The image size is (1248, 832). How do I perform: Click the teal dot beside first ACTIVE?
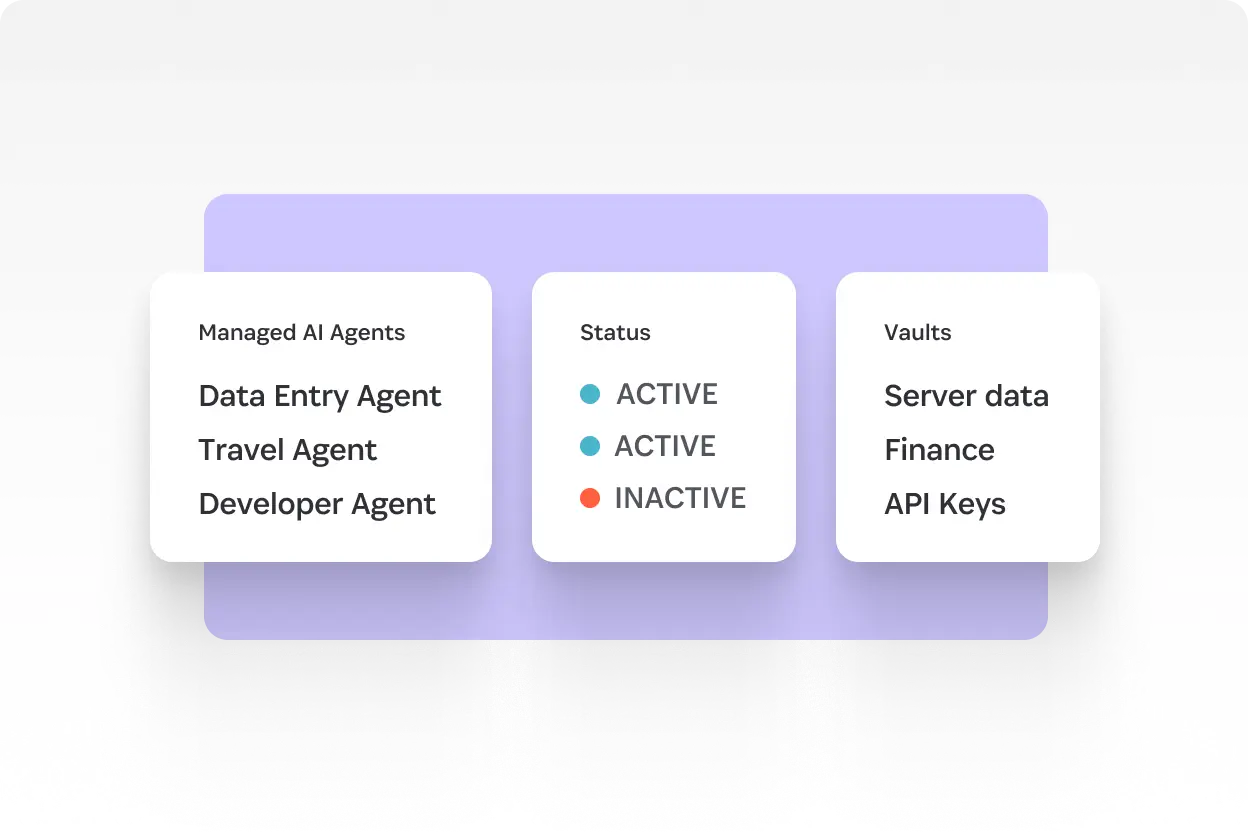(590, 394)
